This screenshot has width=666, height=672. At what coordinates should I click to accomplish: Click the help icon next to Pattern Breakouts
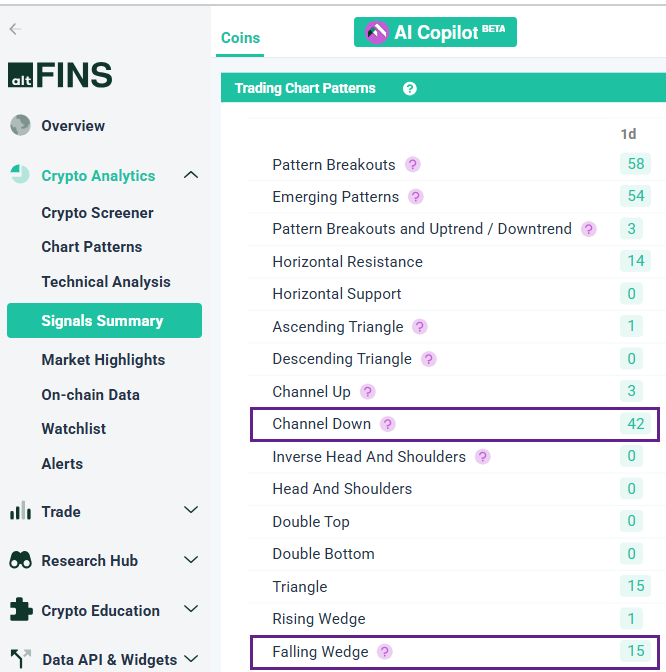[412, 165]
